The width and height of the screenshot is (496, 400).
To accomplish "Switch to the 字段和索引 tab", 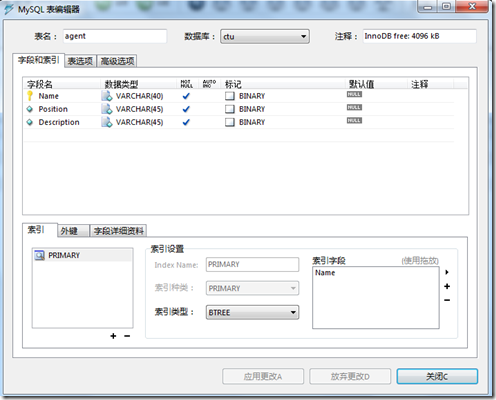I will tap(38, 60).
